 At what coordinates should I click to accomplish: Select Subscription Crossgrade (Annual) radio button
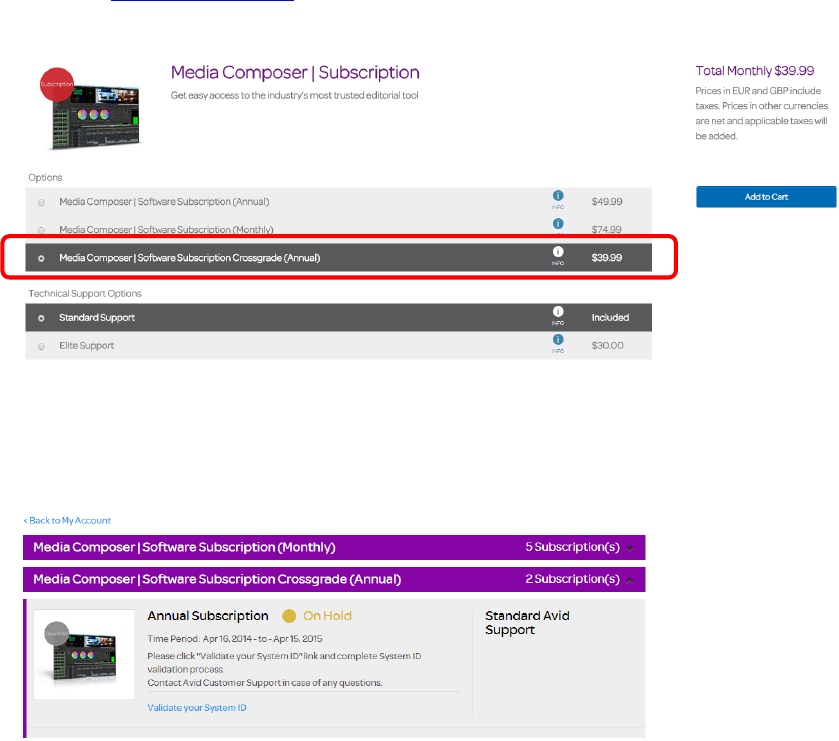tap(41, 258)
